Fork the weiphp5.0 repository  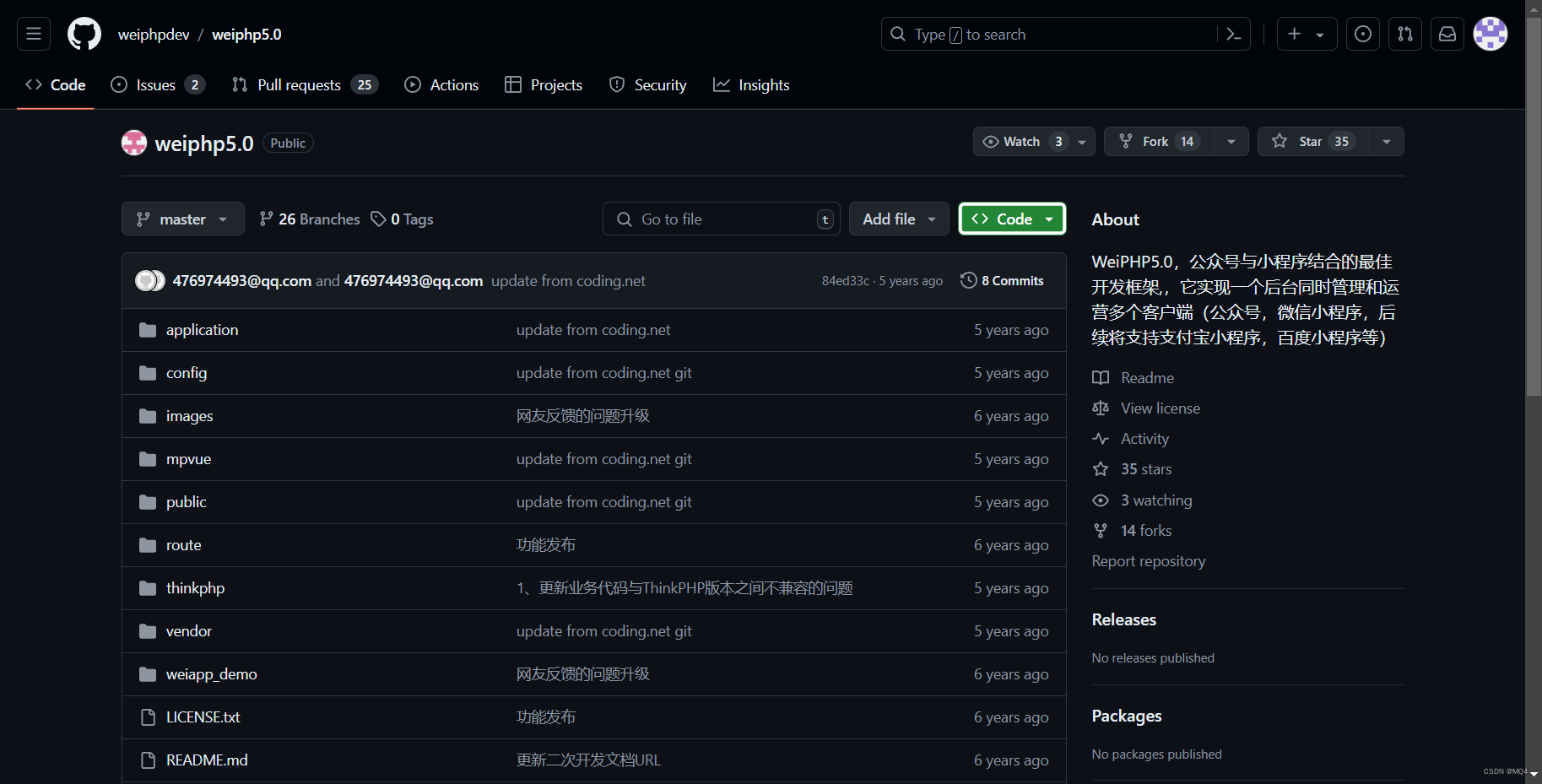pyautogui.click(x=1156, y=141)
